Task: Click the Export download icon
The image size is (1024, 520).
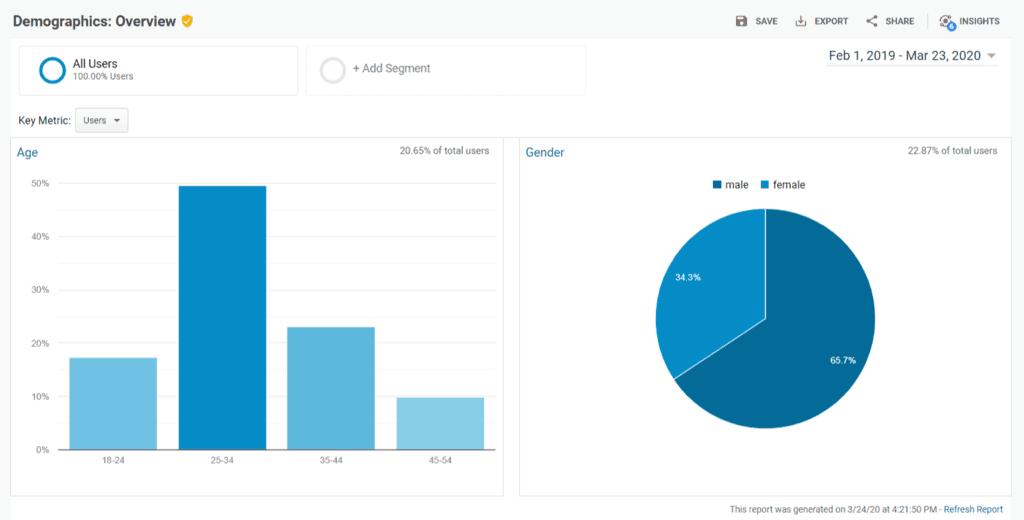Action: point(801,21)
